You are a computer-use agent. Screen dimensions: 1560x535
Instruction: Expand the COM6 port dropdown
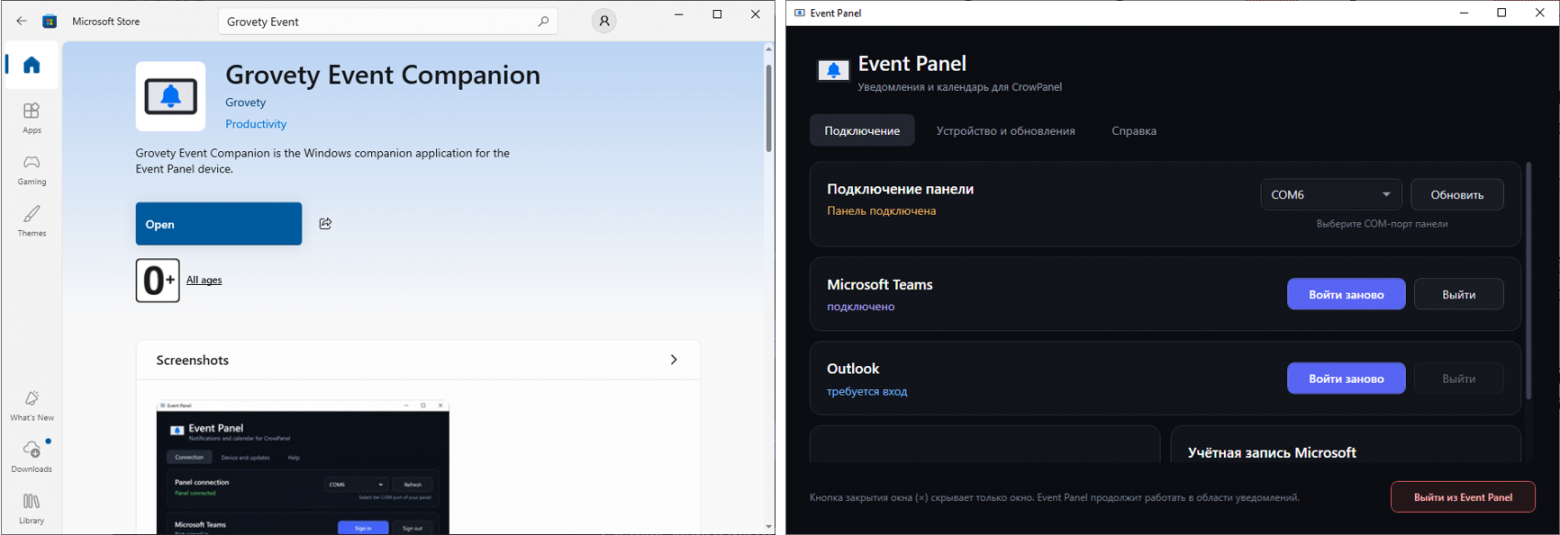point(1331,195)
